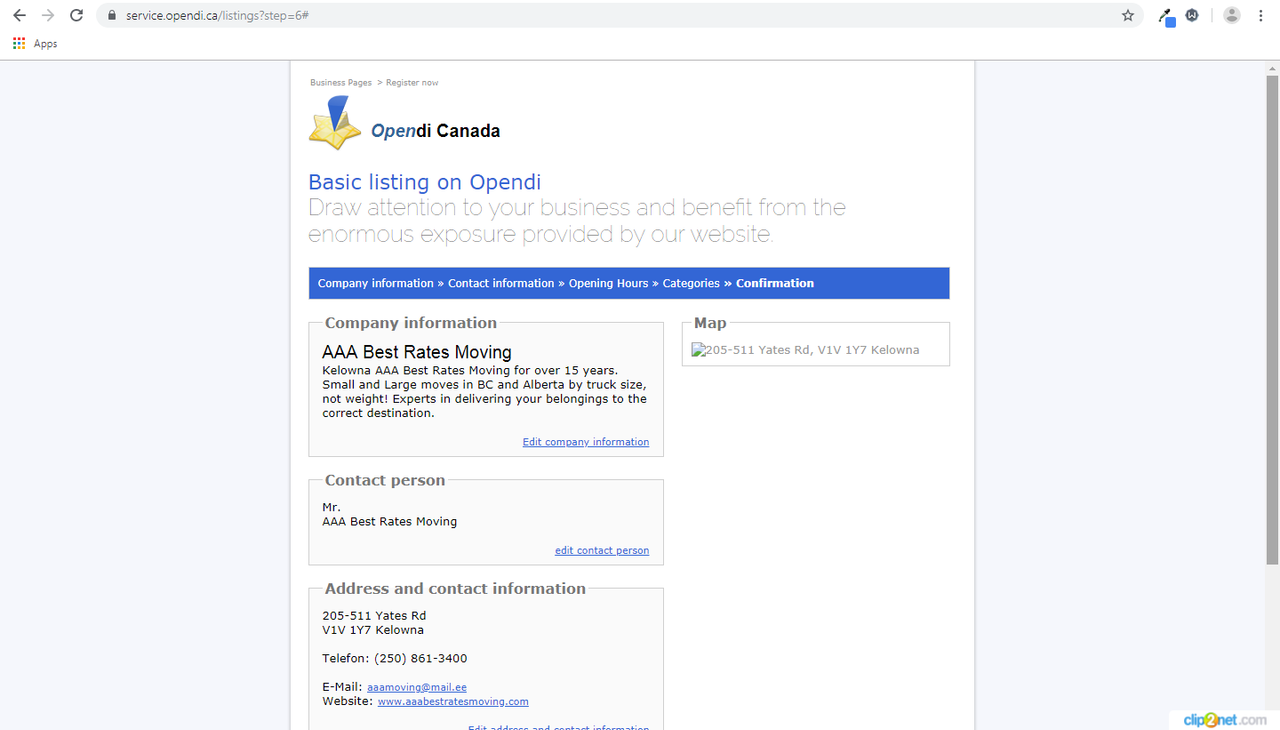Click the 205-511 Yates Rd address line
The image size is (1280, 730).
point(374,616)
